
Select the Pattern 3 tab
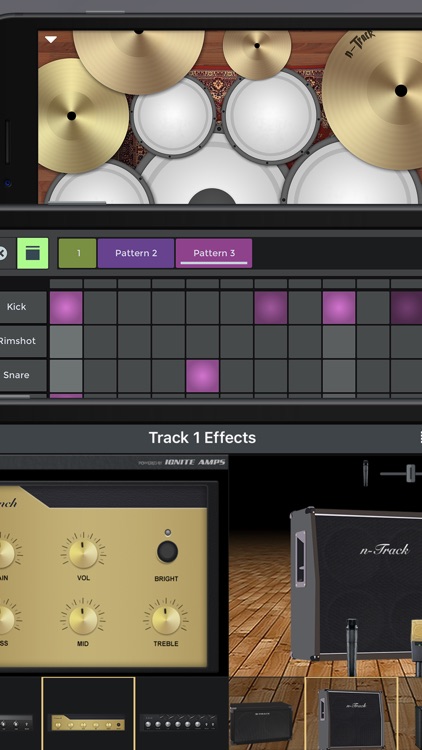214,253
